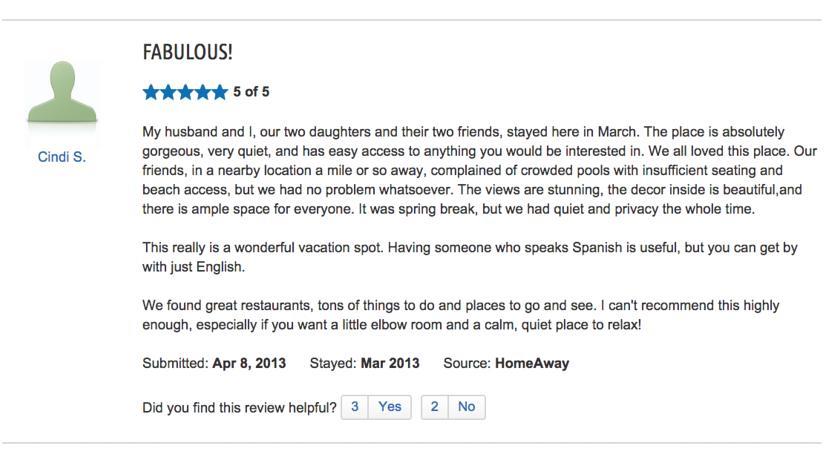The width and height of the screenshot is (840, 460).
Task: Click the FABULOUS! review title
Action: tap(188, 53)
